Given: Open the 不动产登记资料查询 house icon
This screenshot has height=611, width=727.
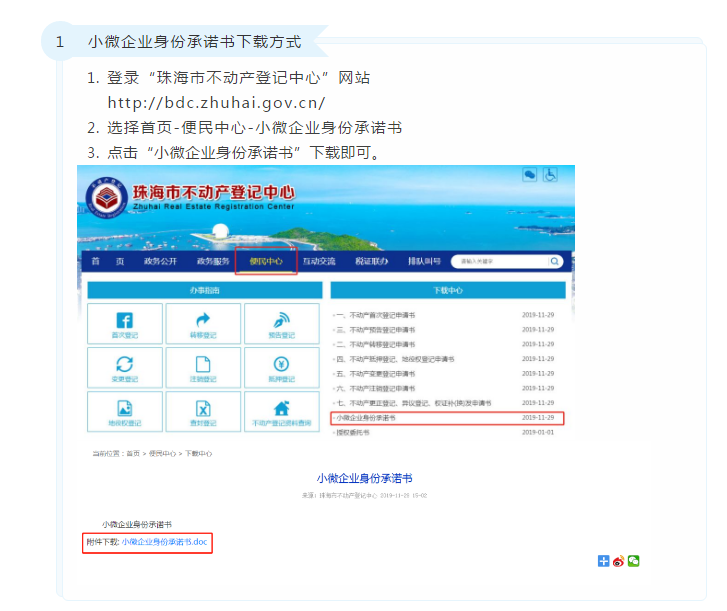Looking at the screenshot, I should click(x=282, y=410).
